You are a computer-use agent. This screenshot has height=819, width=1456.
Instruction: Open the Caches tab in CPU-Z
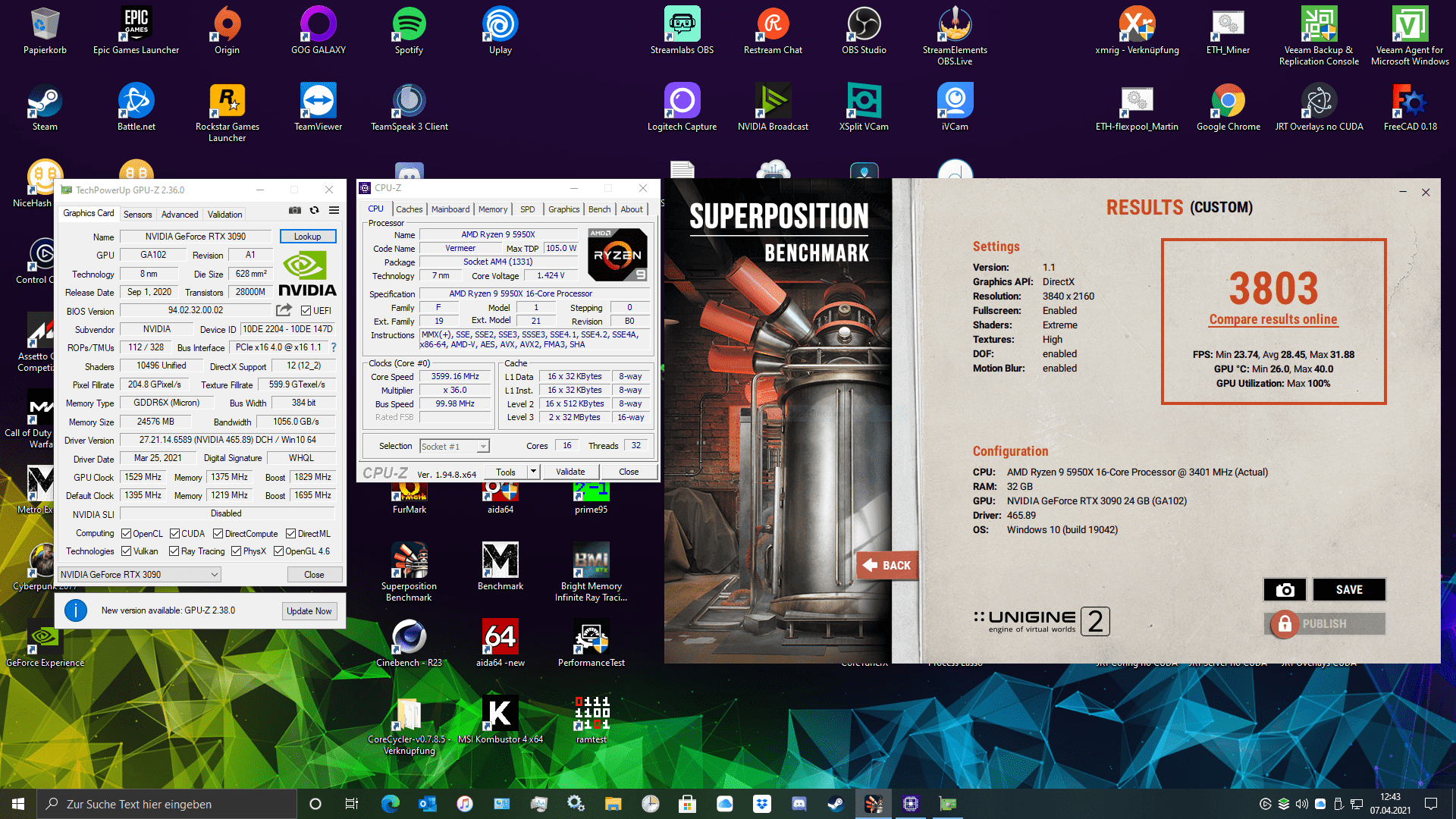coord(409,209)
